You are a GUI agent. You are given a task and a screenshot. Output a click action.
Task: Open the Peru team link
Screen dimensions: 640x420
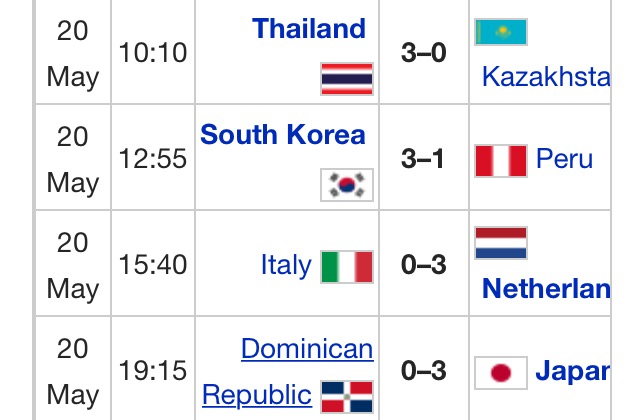tap(564, 158)
